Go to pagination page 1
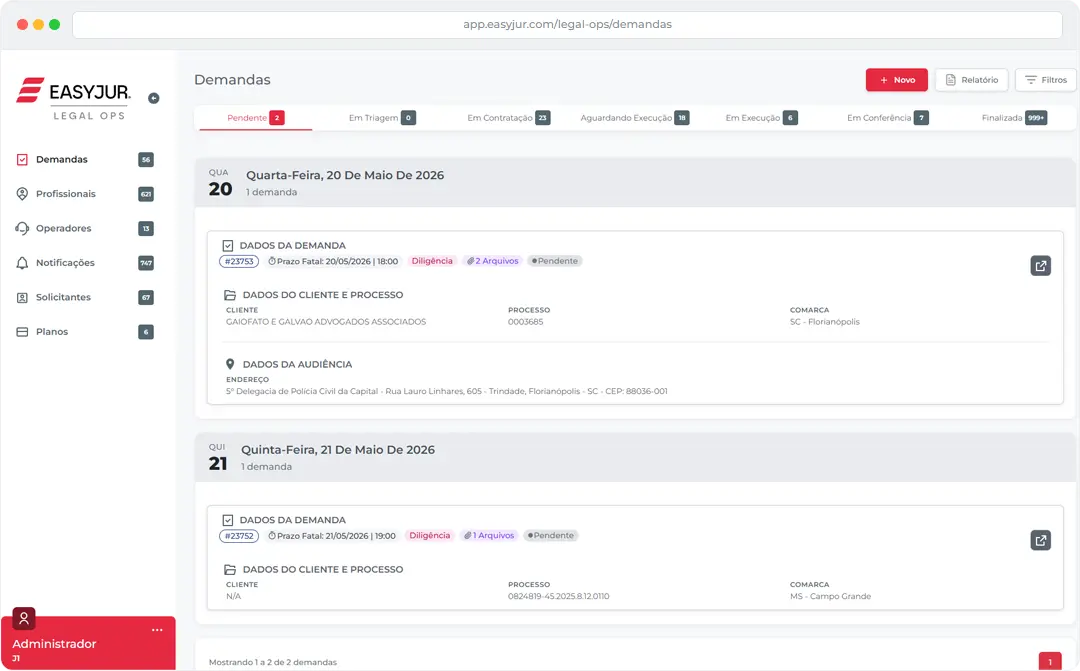The height and width of the screenshot is (671, 1080). (x=1050, y=661)
